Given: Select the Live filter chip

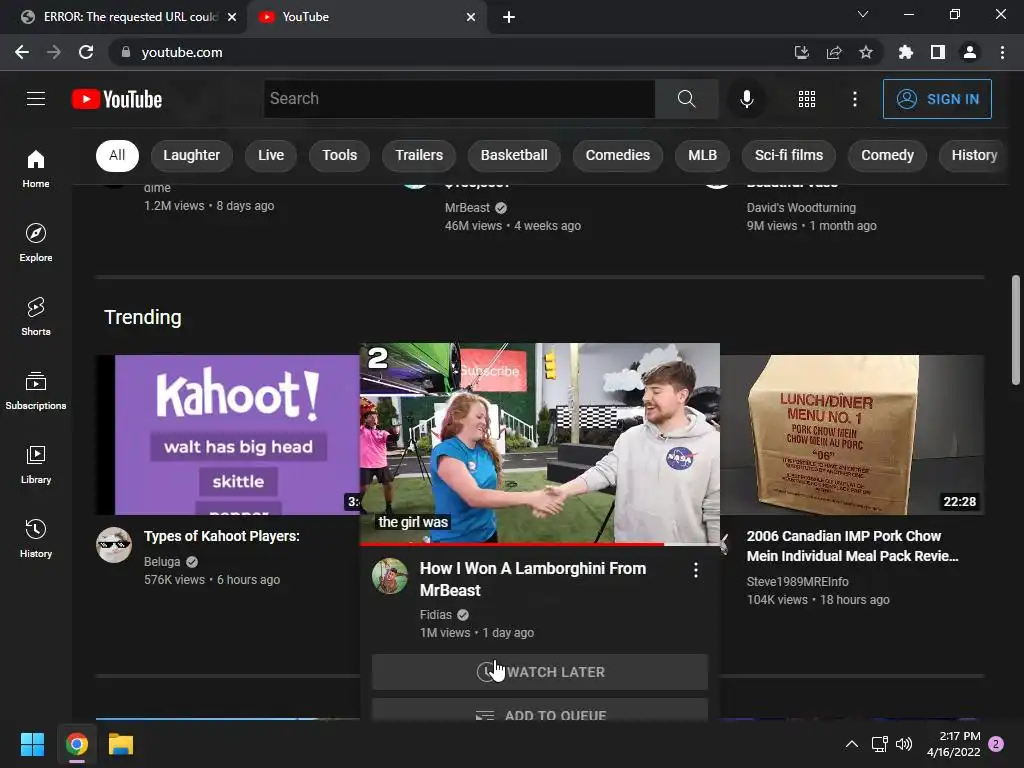Looking at the screenshot, I should (x=270, y=155).
